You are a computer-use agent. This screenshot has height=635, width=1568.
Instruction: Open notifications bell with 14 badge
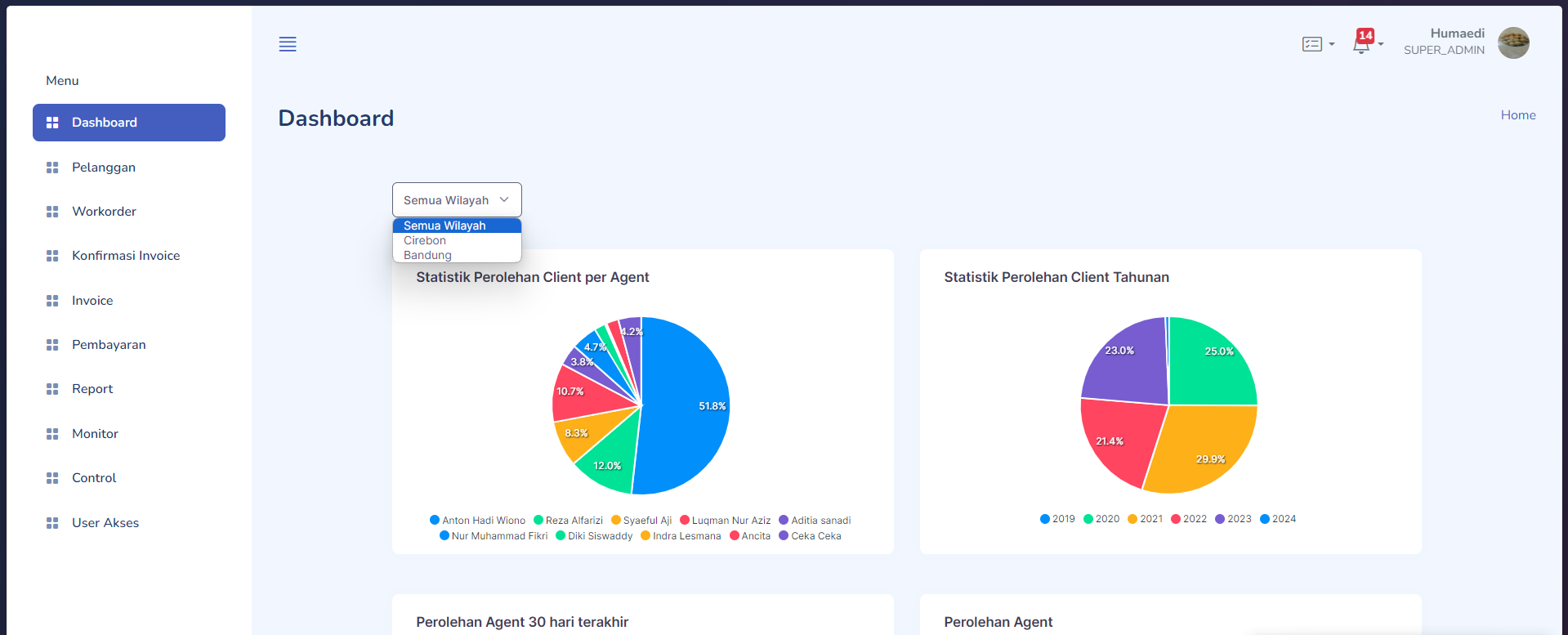(1362, 42)
